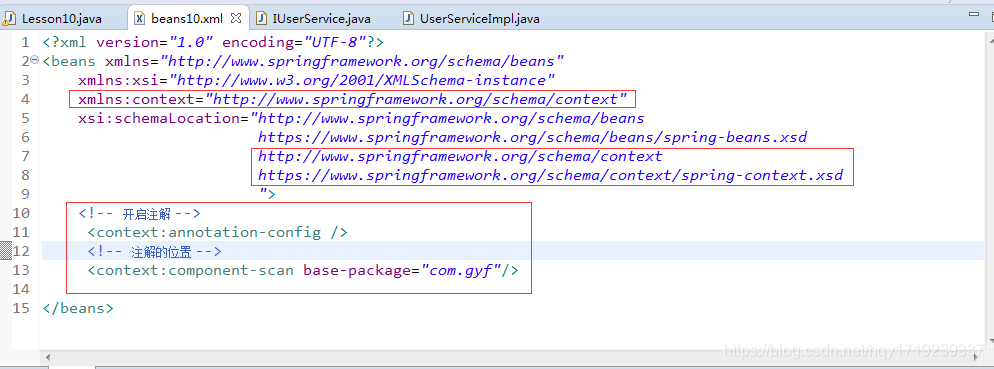994x369 pixels.
Task: Collapse the beans element fold on line 2
Action: [x=35, y=60]
